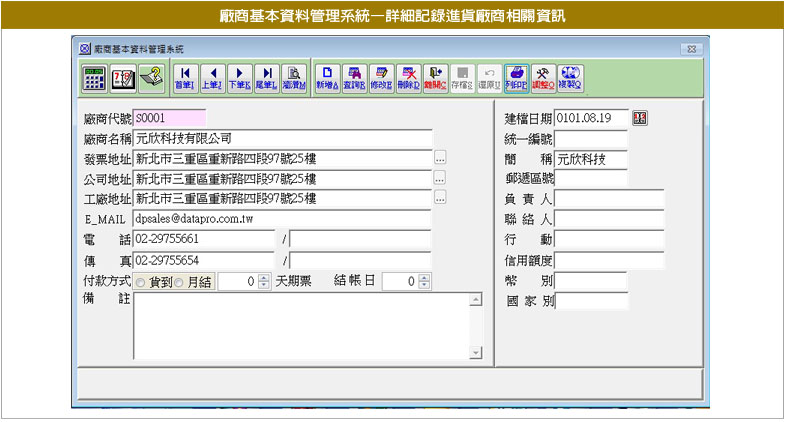The width and height of the screenshot is (786, 422).
Task: Select 月結 payment method radio button
Action: [180, 282]
